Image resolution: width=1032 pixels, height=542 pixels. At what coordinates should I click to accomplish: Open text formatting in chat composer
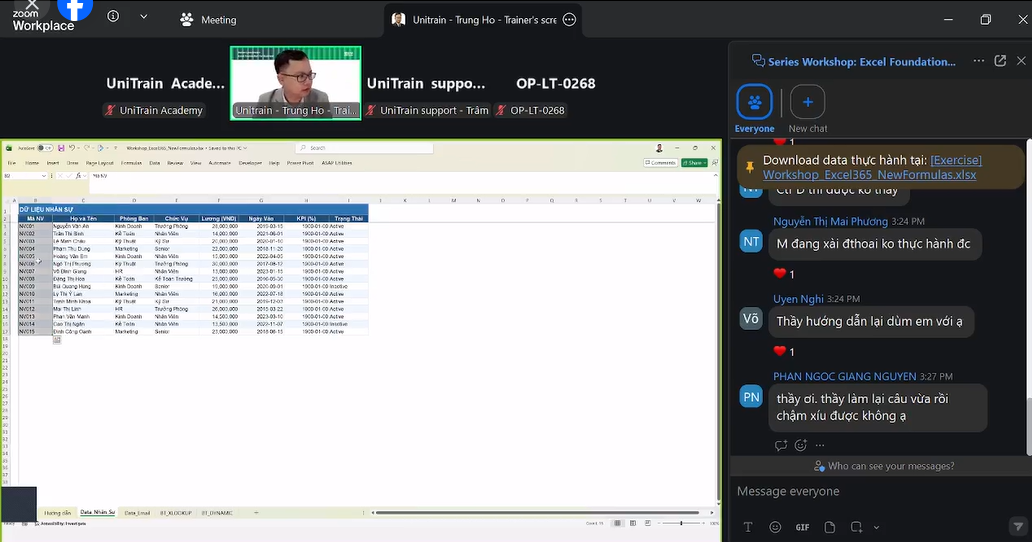coord(748,527)
